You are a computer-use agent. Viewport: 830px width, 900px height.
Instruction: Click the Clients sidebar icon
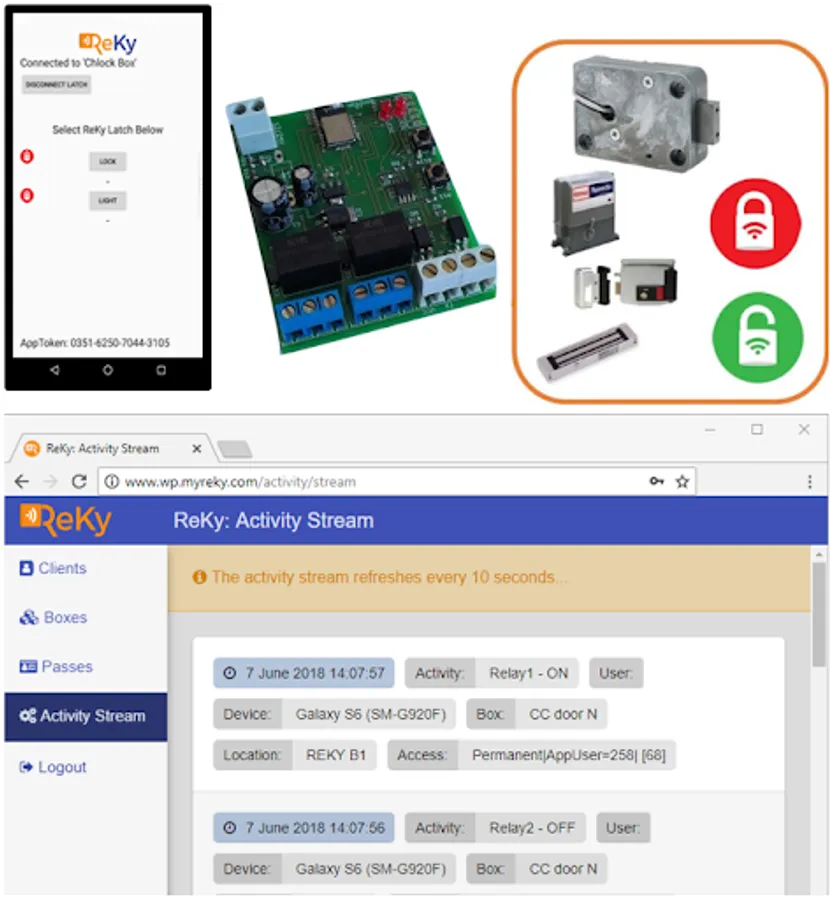[x=26, y=568]
